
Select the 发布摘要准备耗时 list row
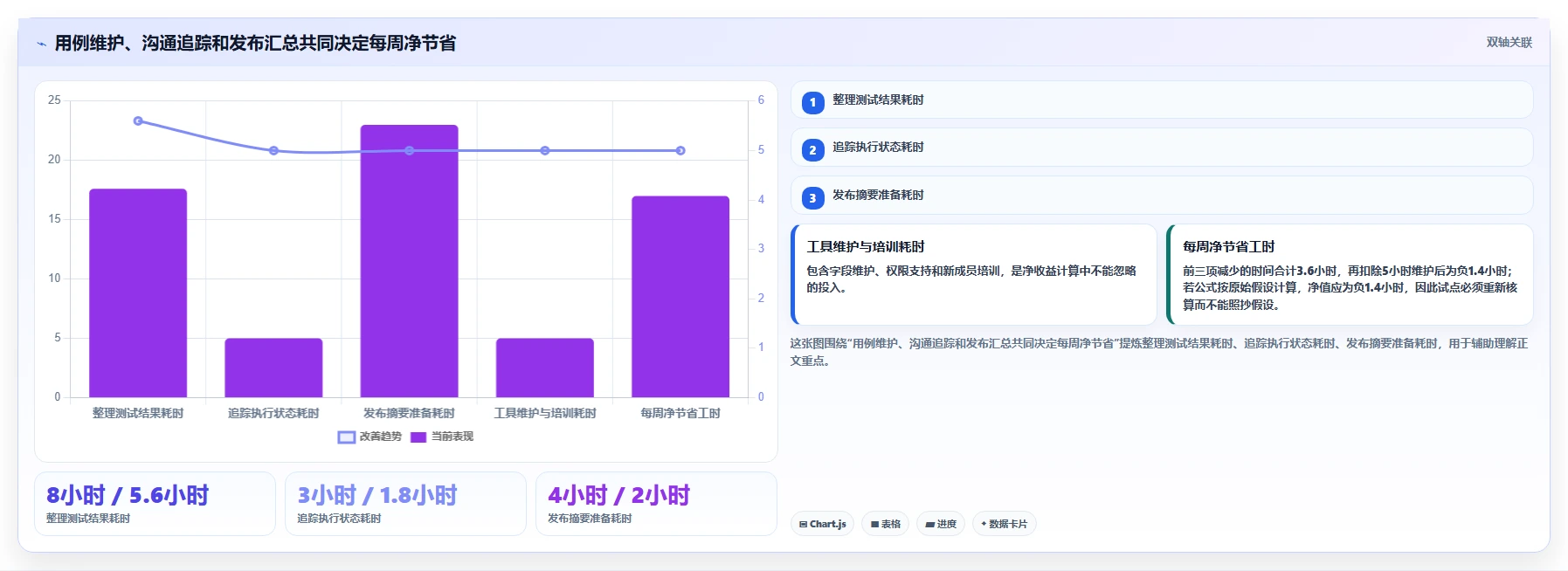tap(1161, 195)
